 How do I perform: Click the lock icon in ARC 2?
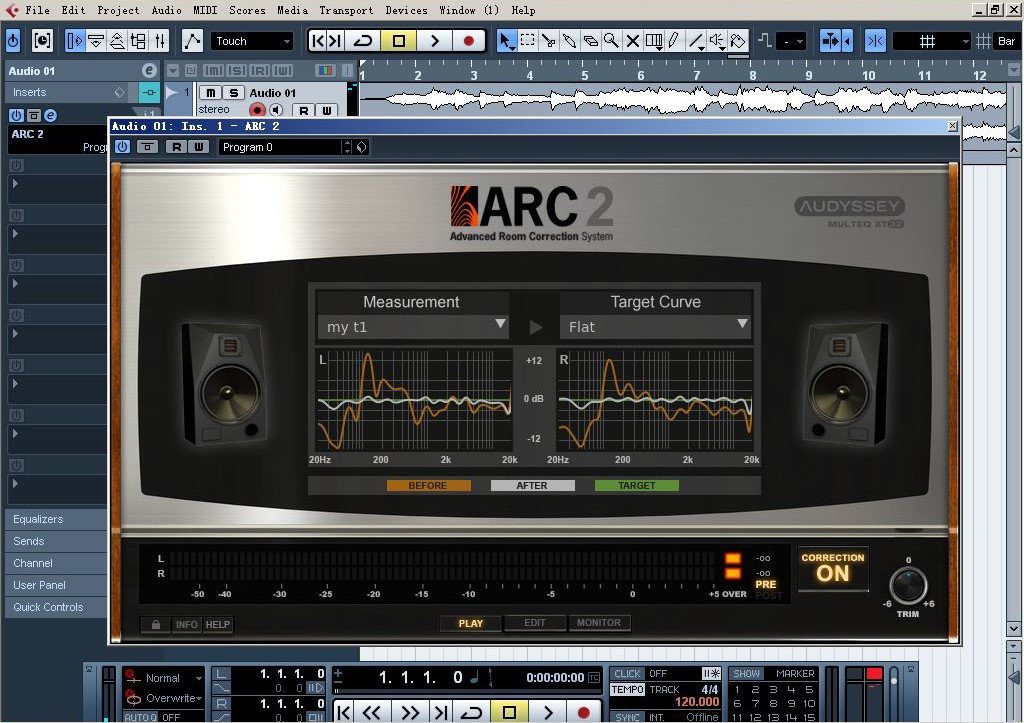click(x=155, y=624)
